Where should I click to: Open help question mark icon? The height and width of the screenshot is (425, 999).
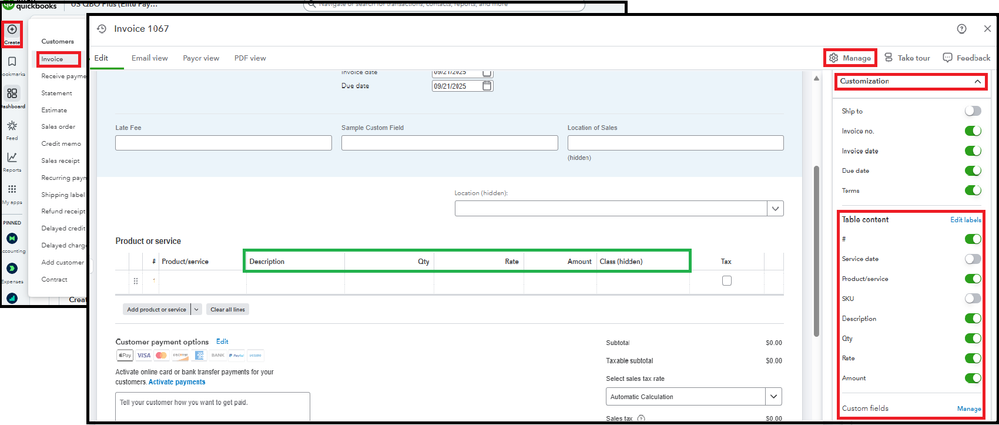pos(961,29)
